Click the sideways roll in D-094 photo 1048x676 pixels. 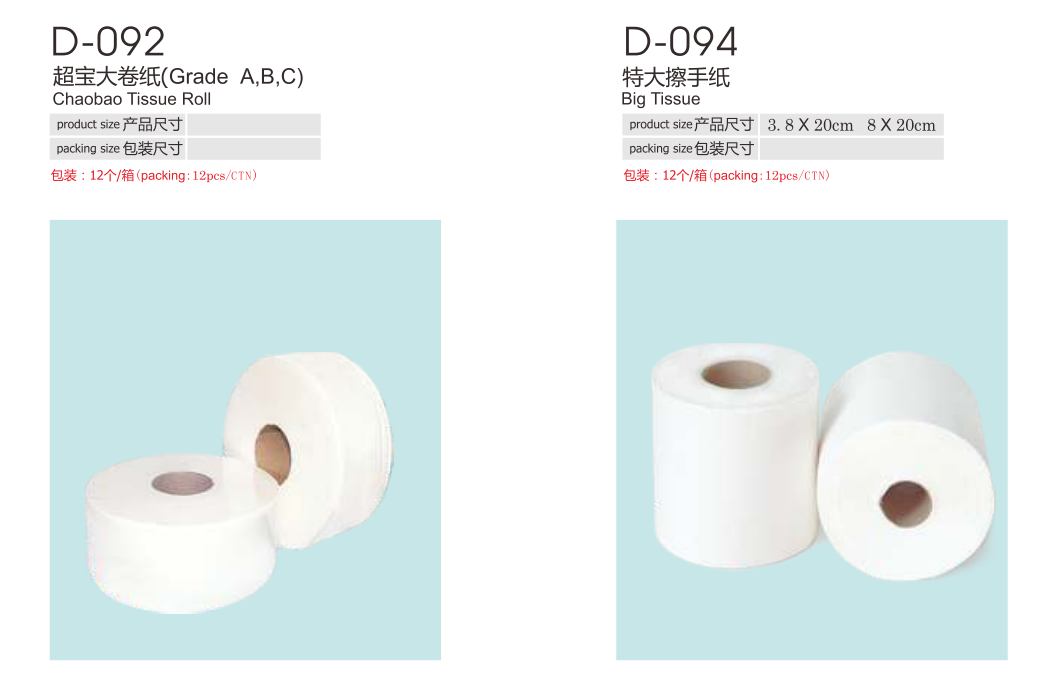click(906, 468)
